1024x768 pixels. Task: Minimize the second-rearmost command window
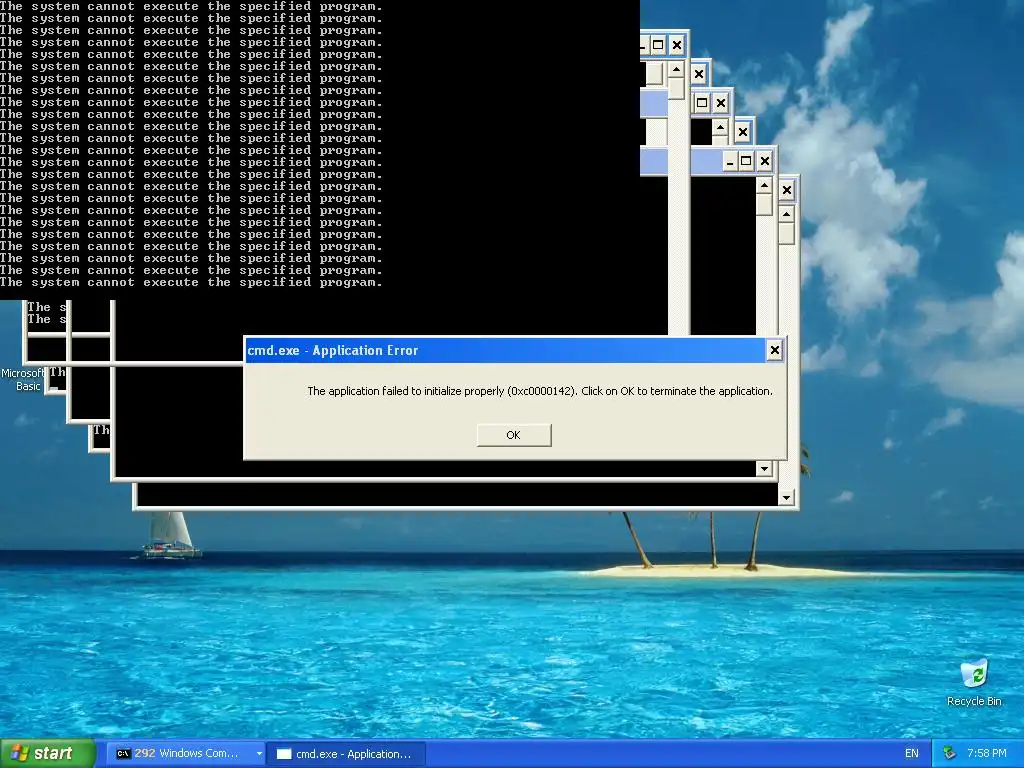pos(730,161)
